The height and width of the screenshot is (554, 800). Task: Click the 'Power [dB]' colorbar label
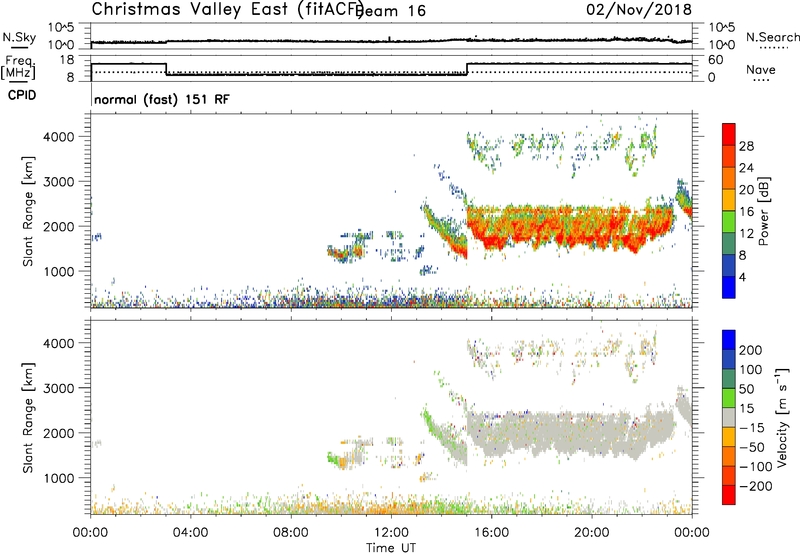pos(763,211)
